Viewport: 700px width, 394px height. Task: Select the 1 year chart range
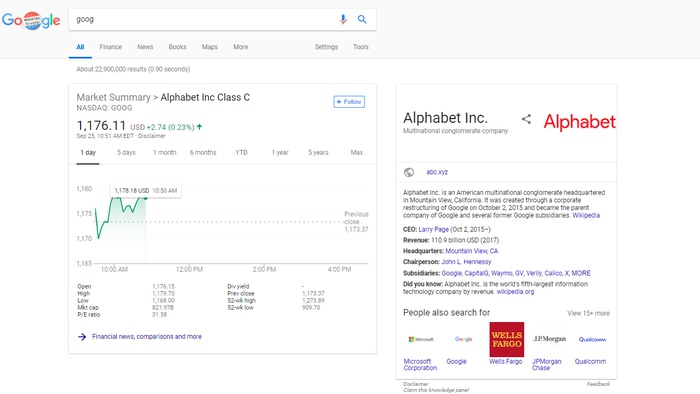coord(280,153)
